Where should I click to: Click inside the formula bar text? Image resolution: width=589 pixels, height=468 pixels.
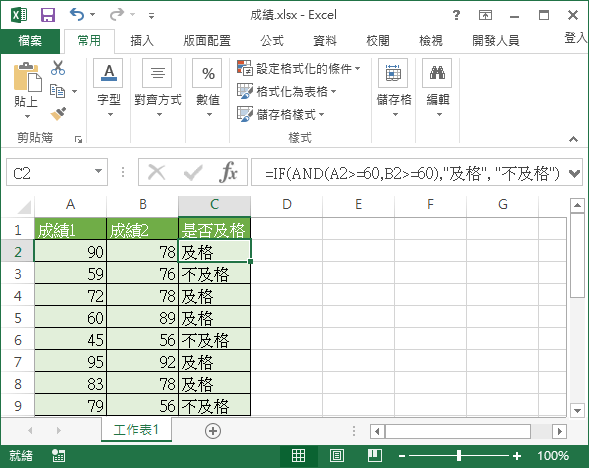(x=412, y=173)
